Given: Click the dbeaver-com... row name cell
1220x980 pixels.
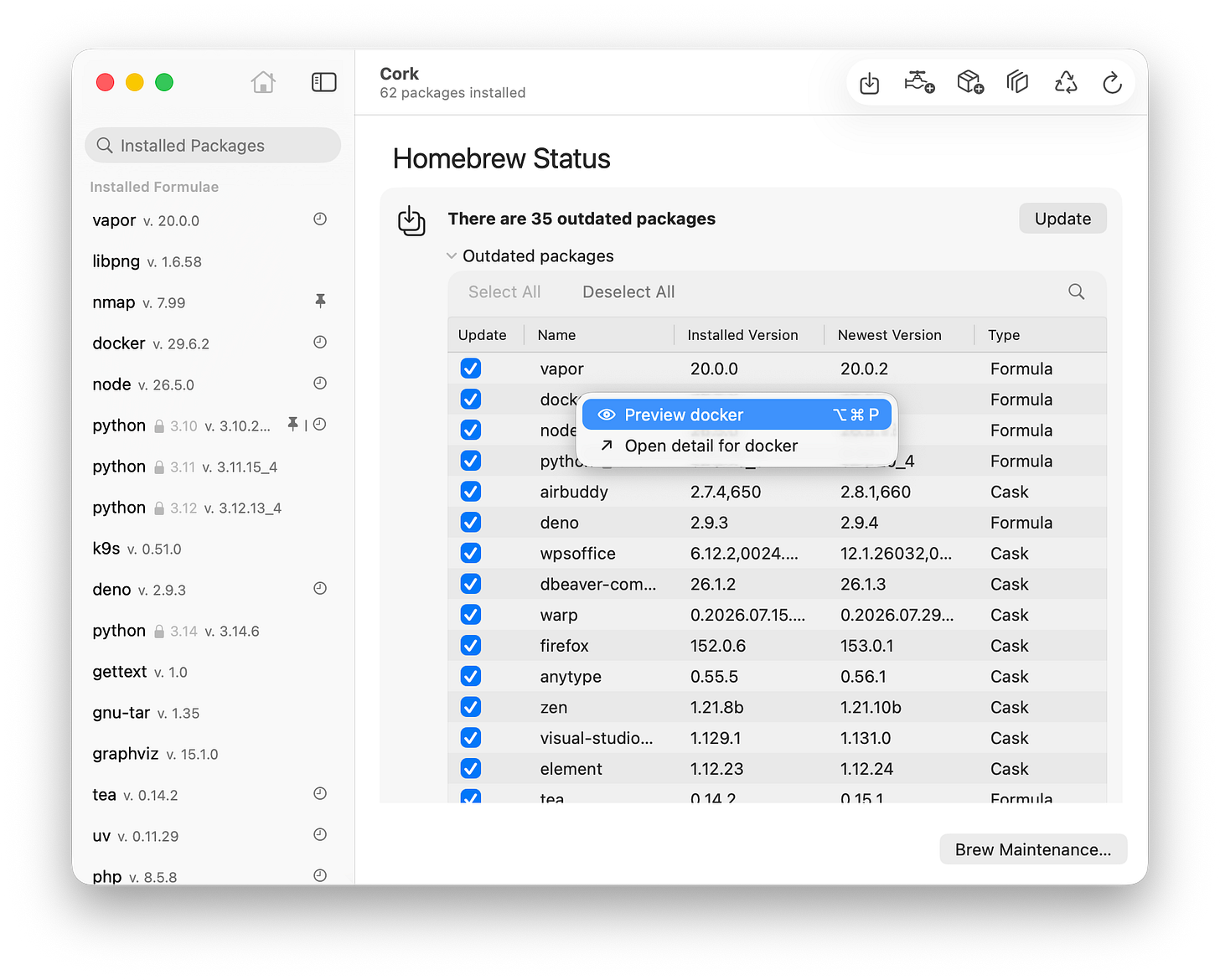Looking at the screenshot, I should click(598, 584).
